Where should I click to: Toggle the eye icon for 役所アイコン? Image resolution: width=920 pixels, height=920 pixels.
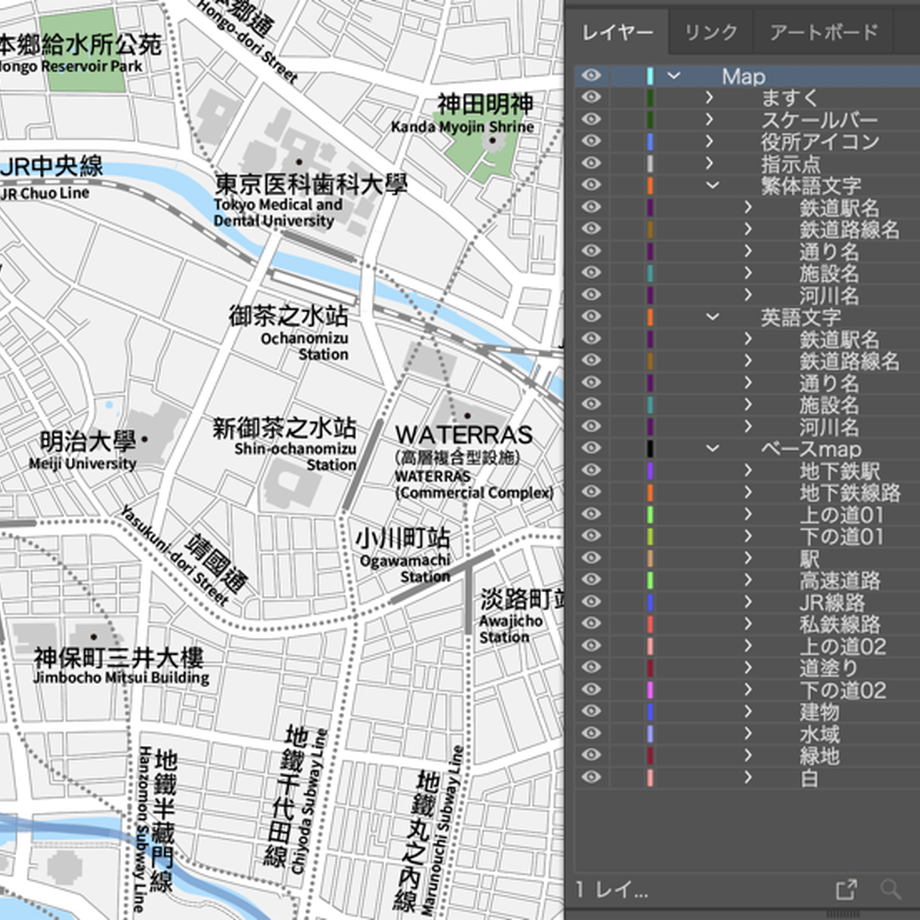click(x=591, y=141)
